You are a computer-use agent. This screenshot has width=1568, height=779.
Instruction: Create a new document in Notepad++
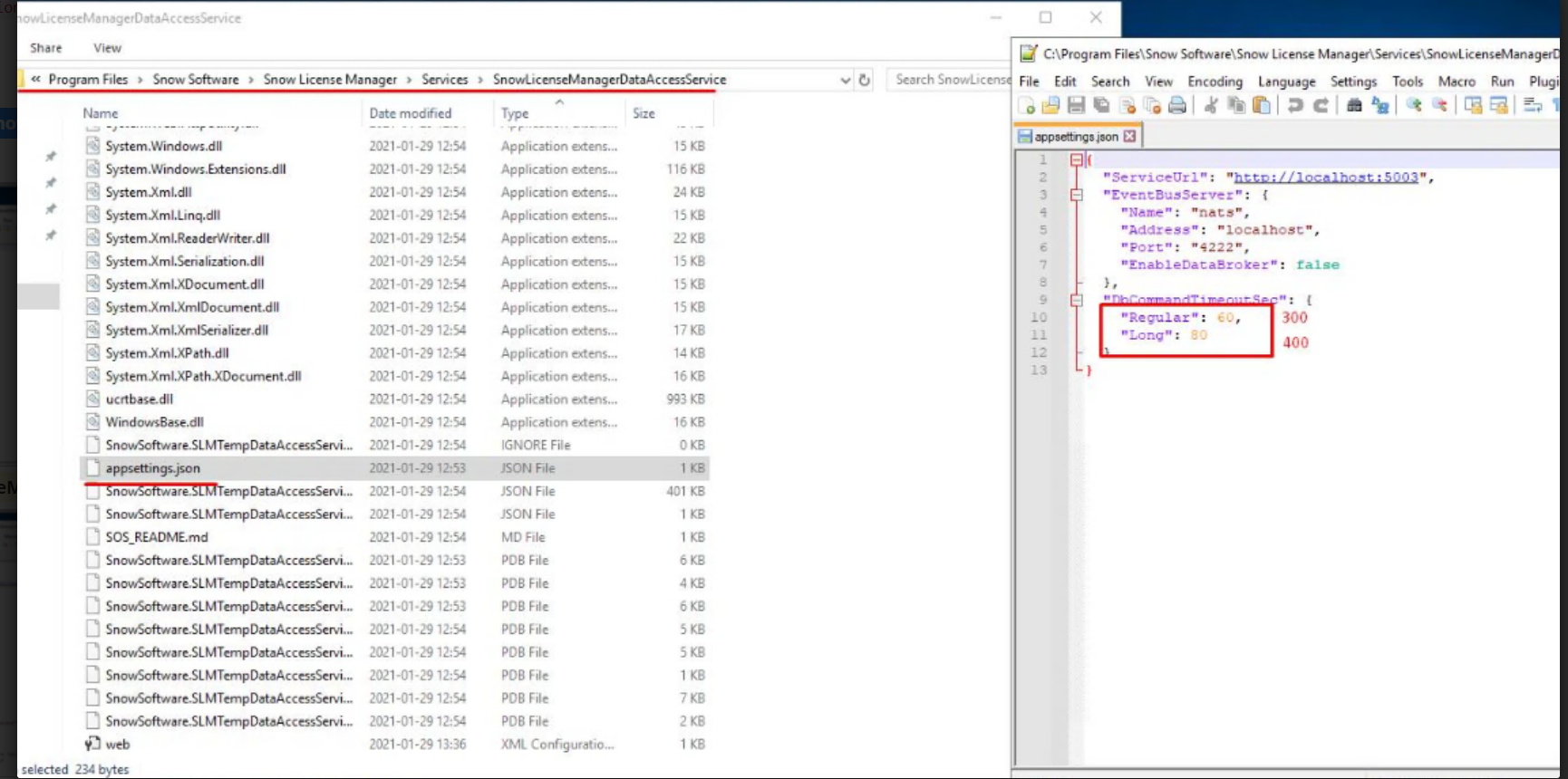[1027, 106]
